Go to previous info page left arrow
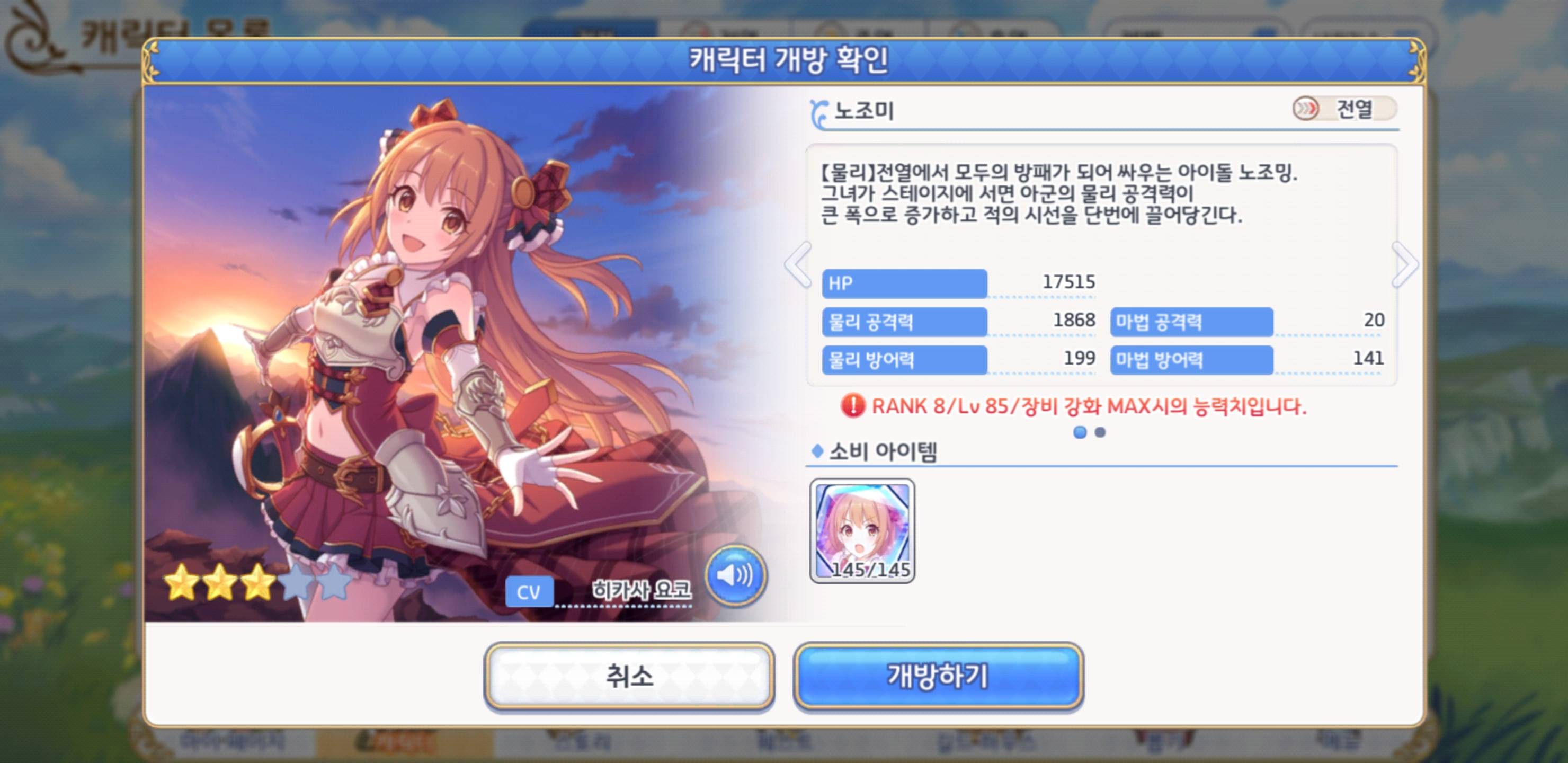 point(798,264)
